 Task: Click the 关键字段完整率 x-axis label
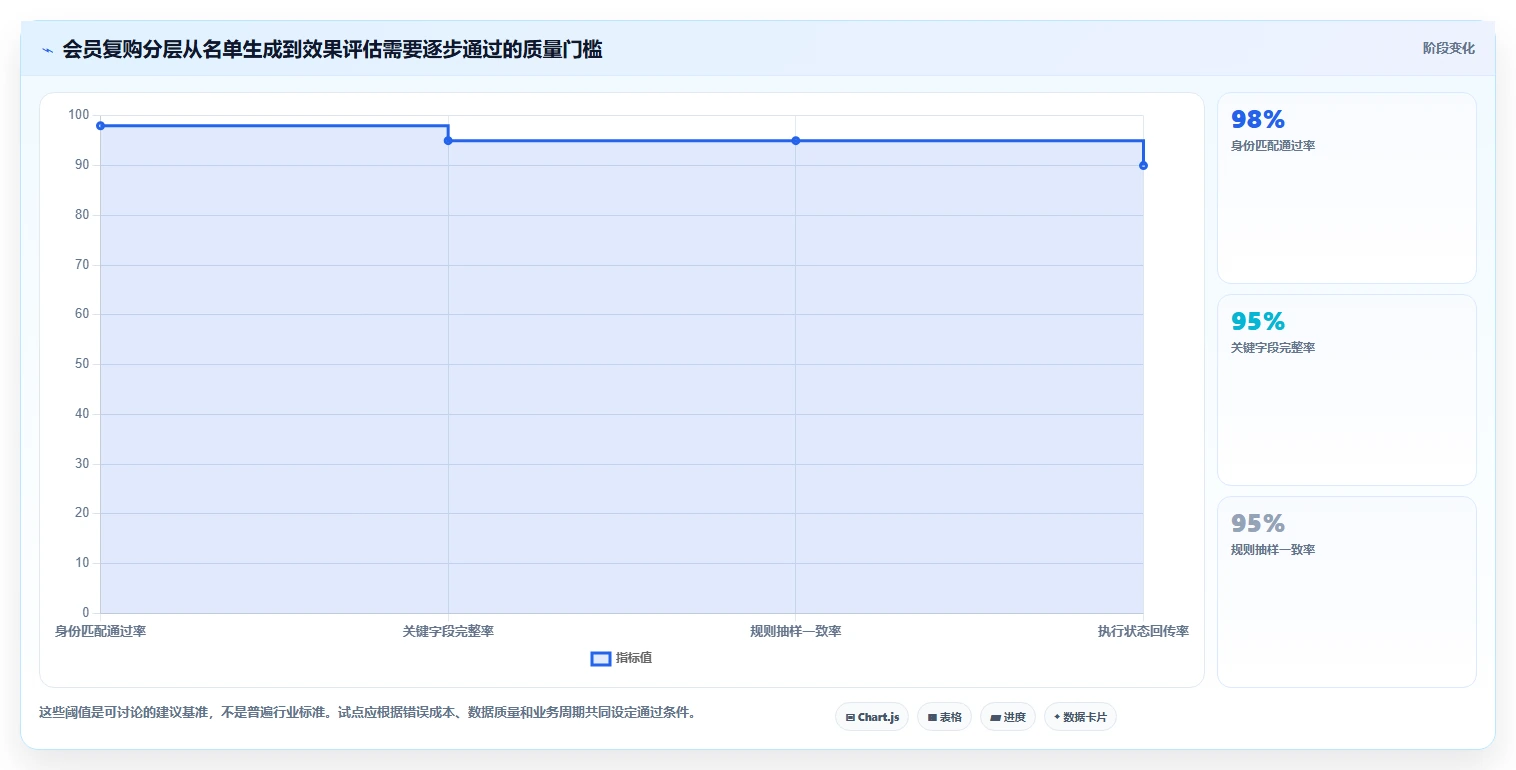tap(448, 632)
